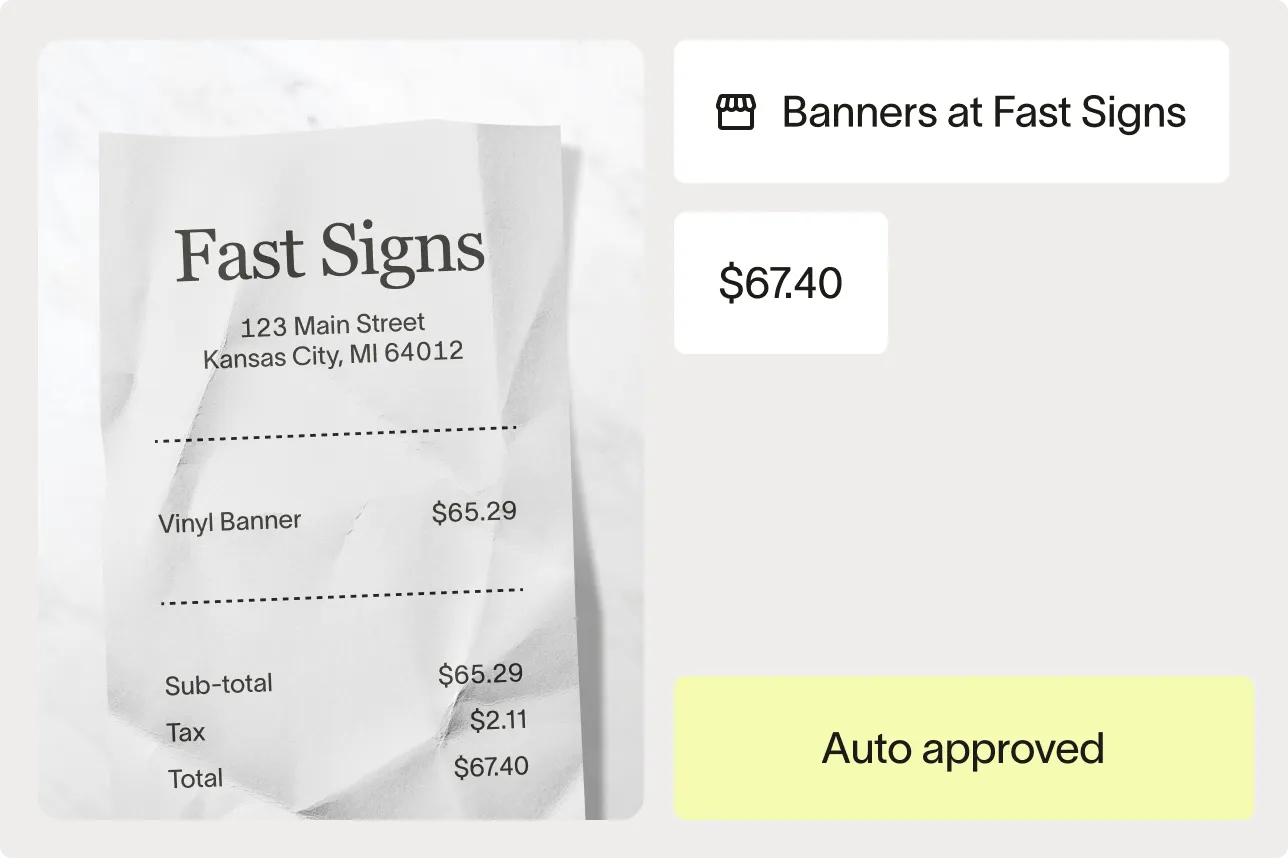
Task: Click the Total amount on the receipt
Action: tap(196, 777)
